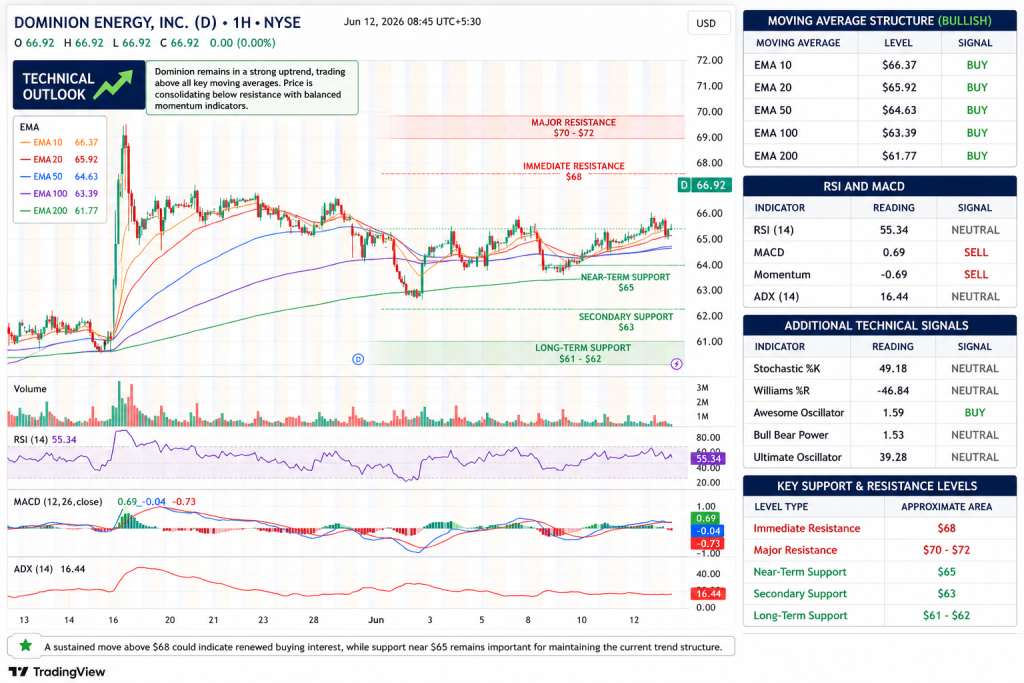
Task: Click the red 16.44 ADX axis tag
Action: (708, 594)
